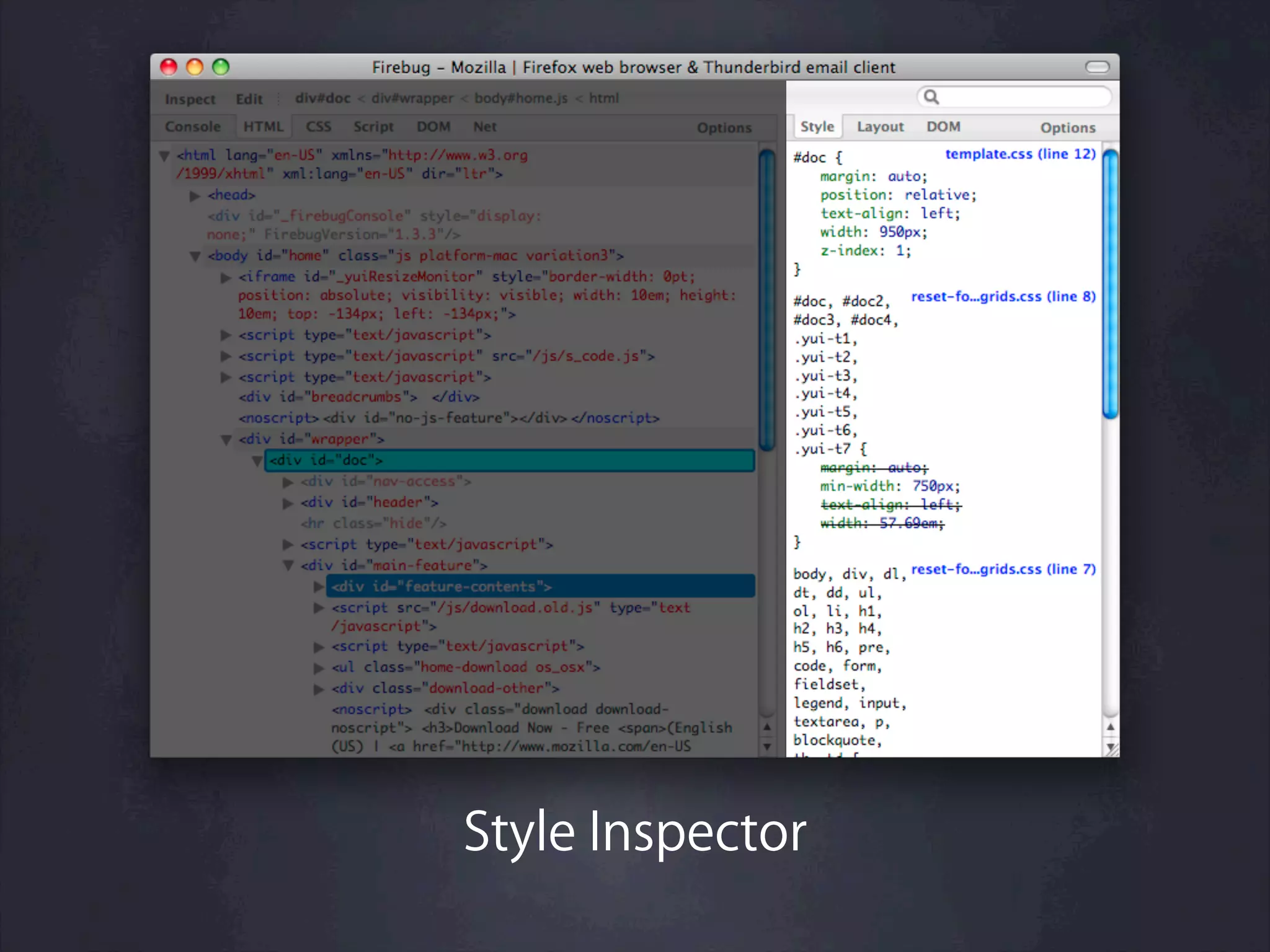This screenshot has width=1270, height=952.
Task: Select div#doc in the breadcrumb path
Action: click(x=322, y=98)
